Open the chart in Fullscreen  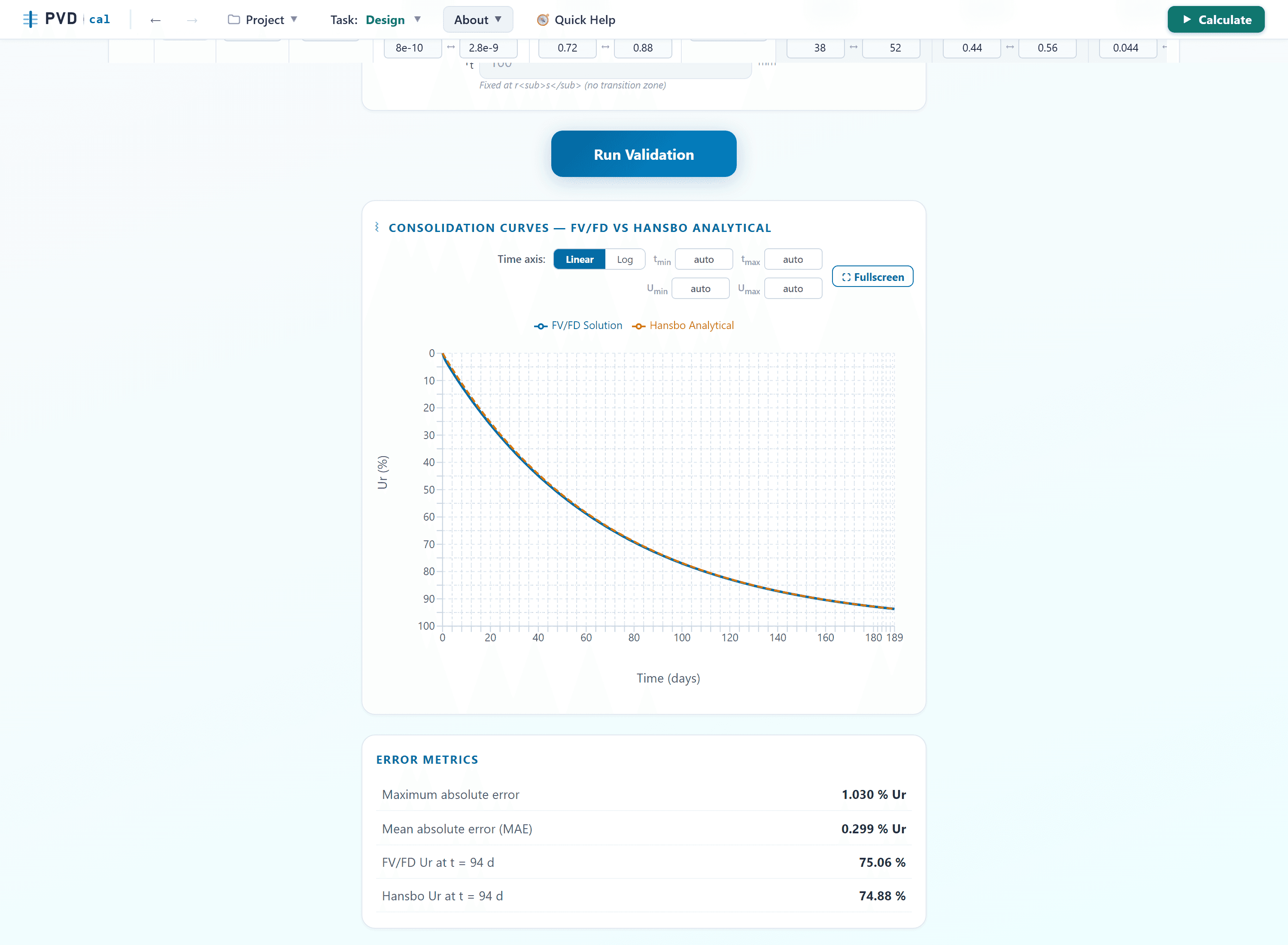[872, 277]
